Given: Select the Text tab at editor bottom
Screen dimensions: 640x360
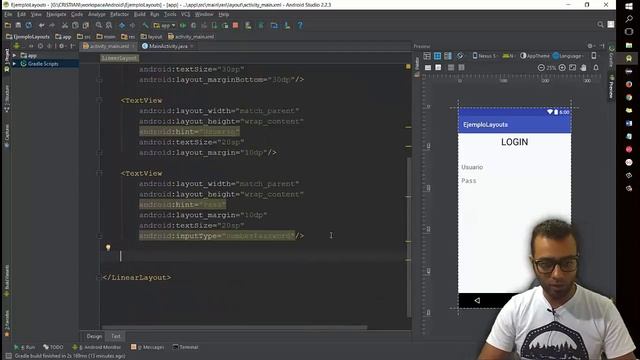Looking at the screenshot, I should click(116, 336).
